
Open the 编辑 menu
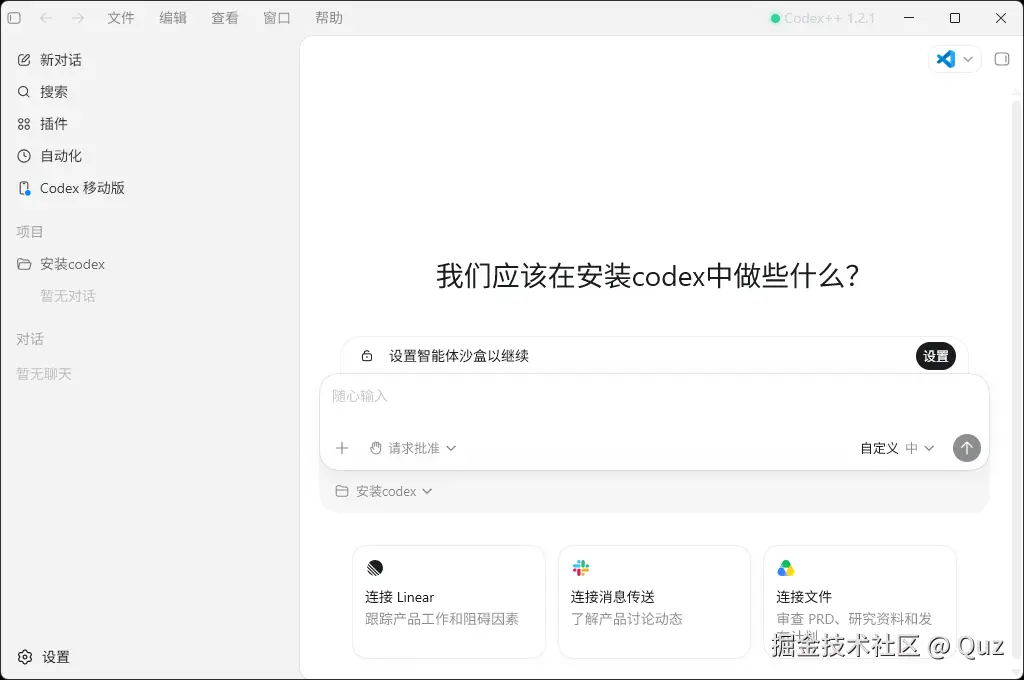[x=173, y=18]
